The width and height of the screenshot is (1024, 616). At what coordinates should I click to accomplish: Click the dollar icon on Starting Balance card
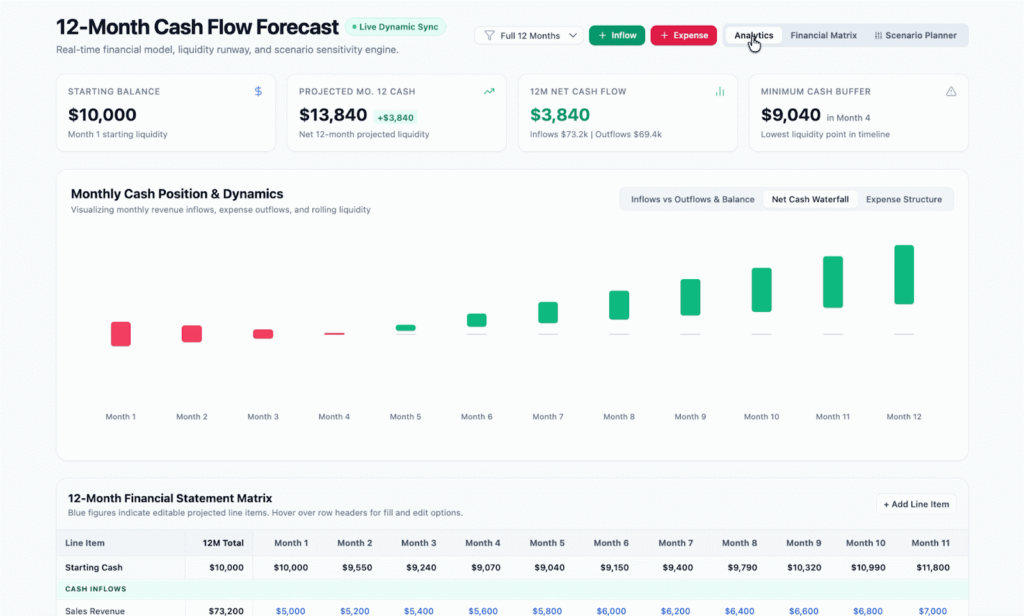point(258,91)
